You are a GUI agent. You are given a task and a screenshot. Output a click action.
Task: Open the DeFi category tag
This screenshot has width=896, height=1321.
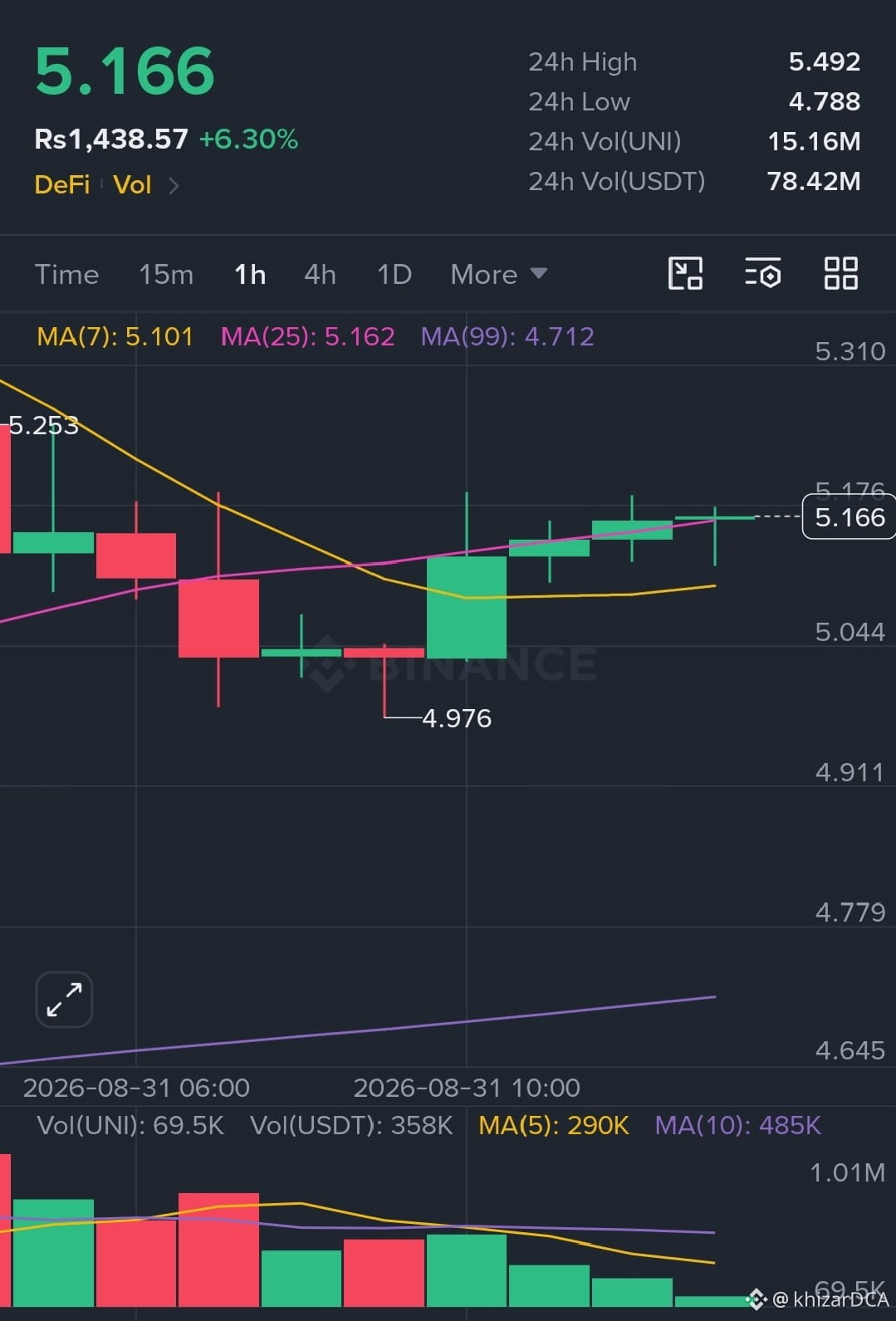pos(62,184)
